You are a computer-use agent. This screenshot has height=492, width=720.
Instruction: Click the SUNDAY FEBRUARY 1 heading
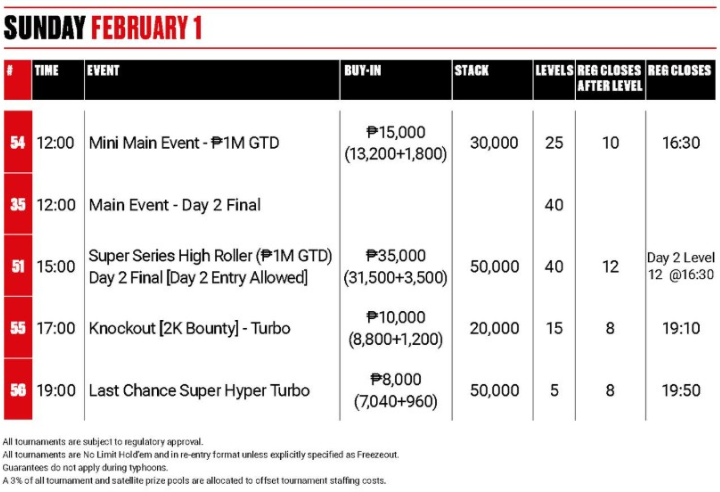tap(103, 28)
